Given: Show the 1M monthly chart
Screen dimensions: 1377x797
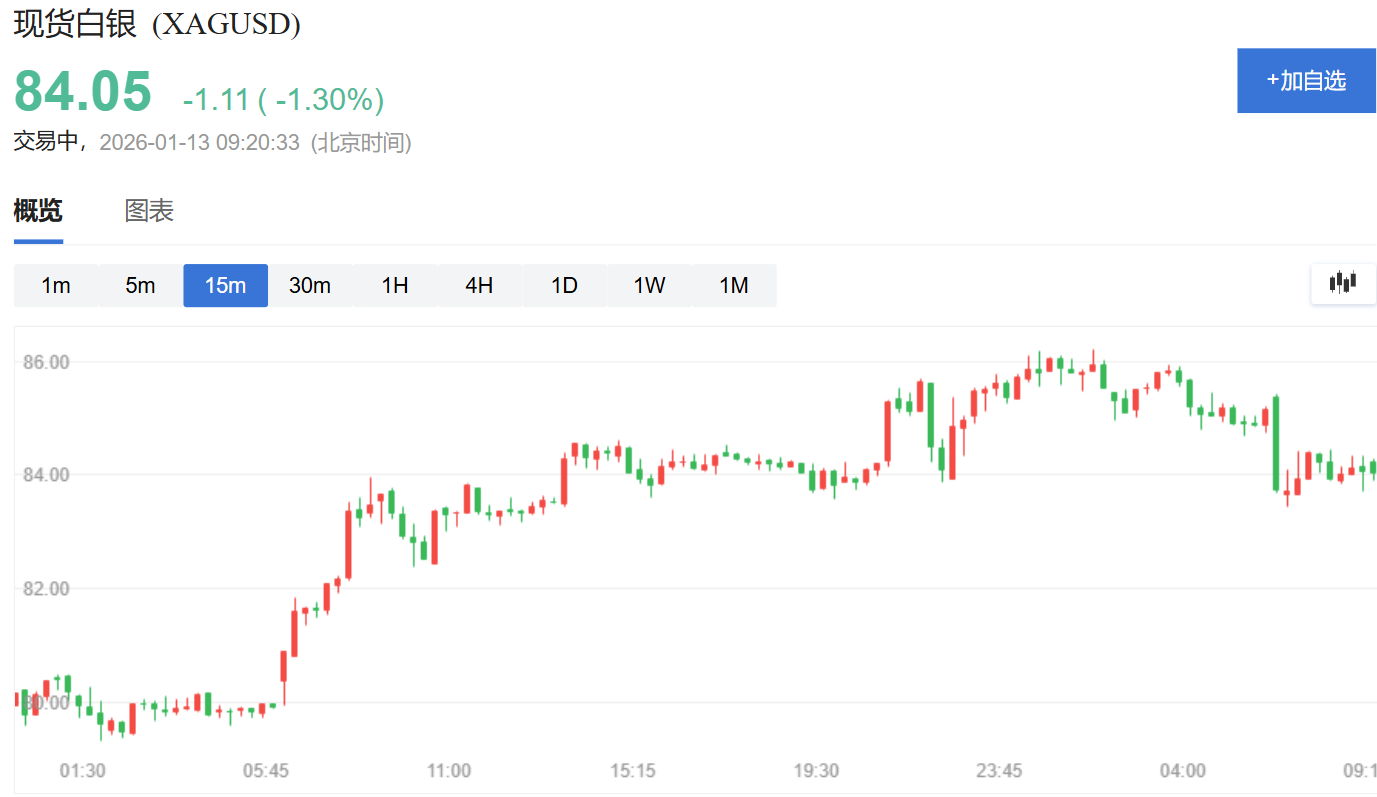Looking at the screenshot, I should [x=734, y=286].
